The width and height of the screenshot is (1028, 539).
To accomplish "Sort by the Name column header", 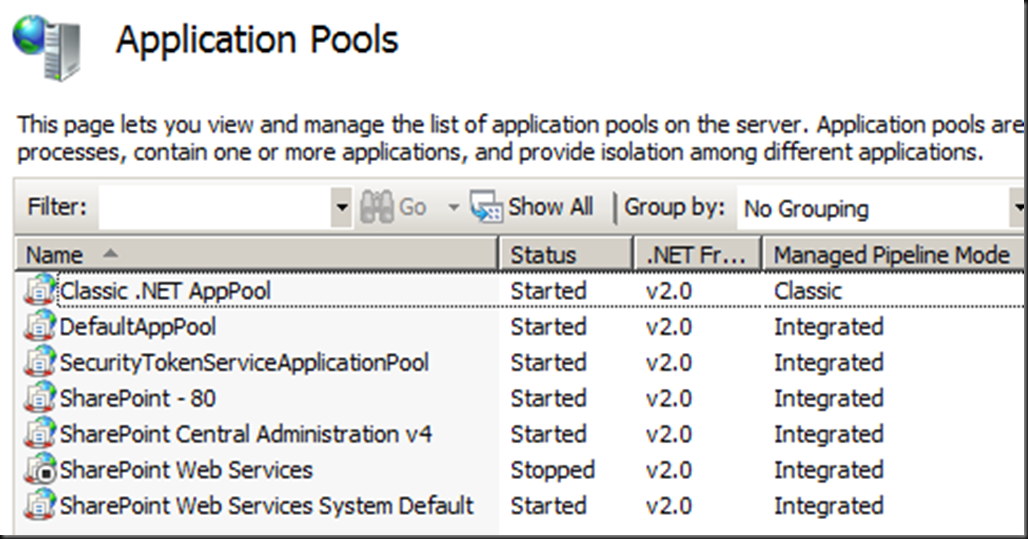I will [256, 254].
